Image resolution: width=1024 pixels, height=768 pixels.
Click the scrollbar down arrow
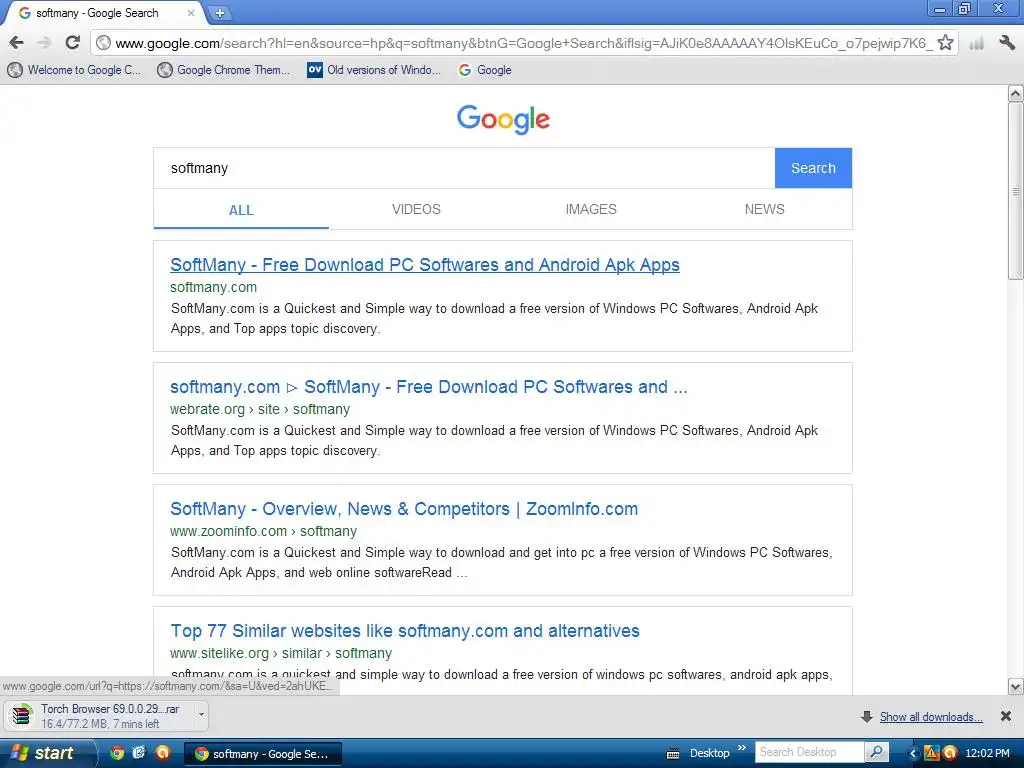1016,686
